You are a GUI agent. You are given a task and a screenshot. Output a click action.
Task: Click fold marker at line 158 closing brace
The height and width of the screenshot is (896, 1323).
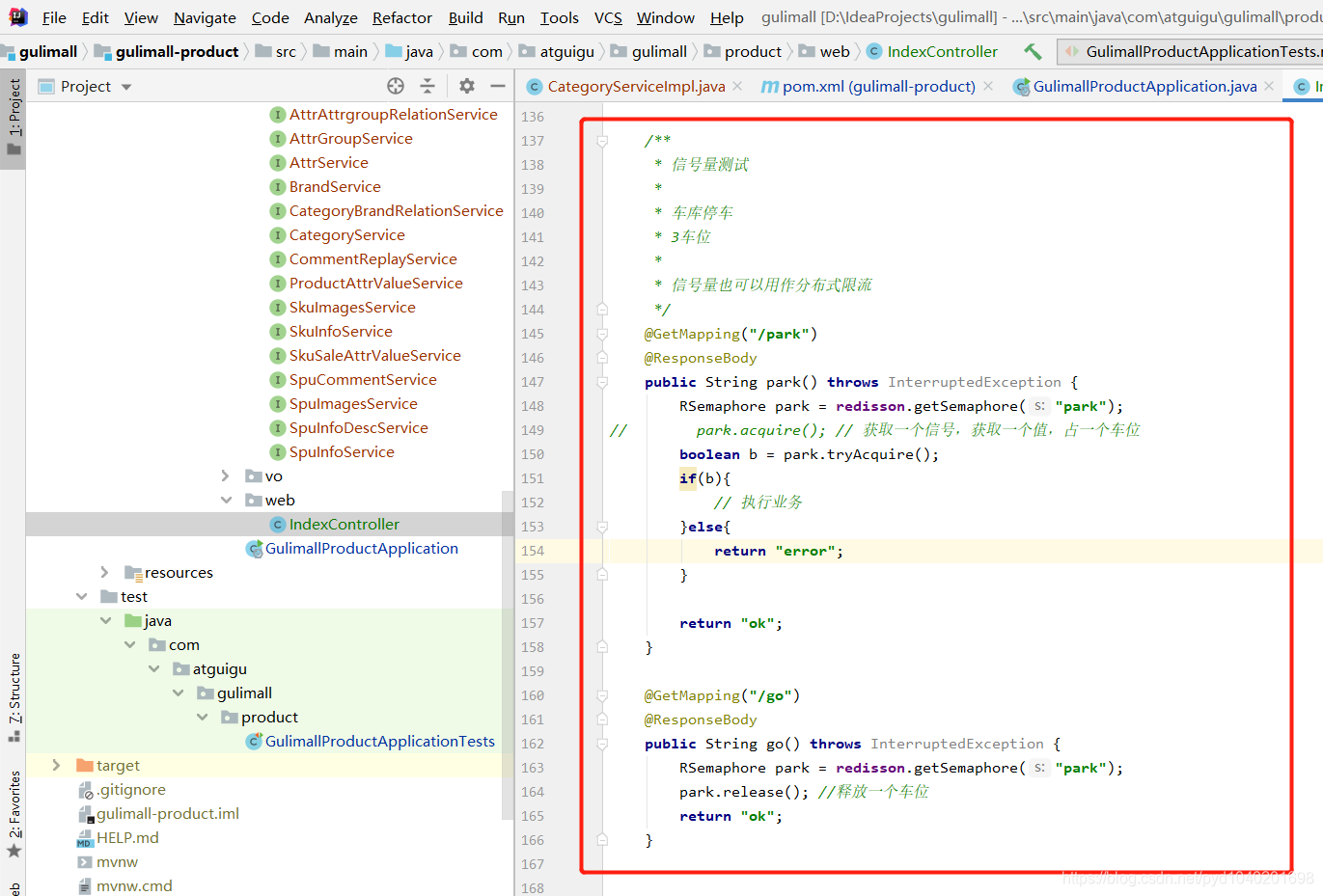[602, 647]
